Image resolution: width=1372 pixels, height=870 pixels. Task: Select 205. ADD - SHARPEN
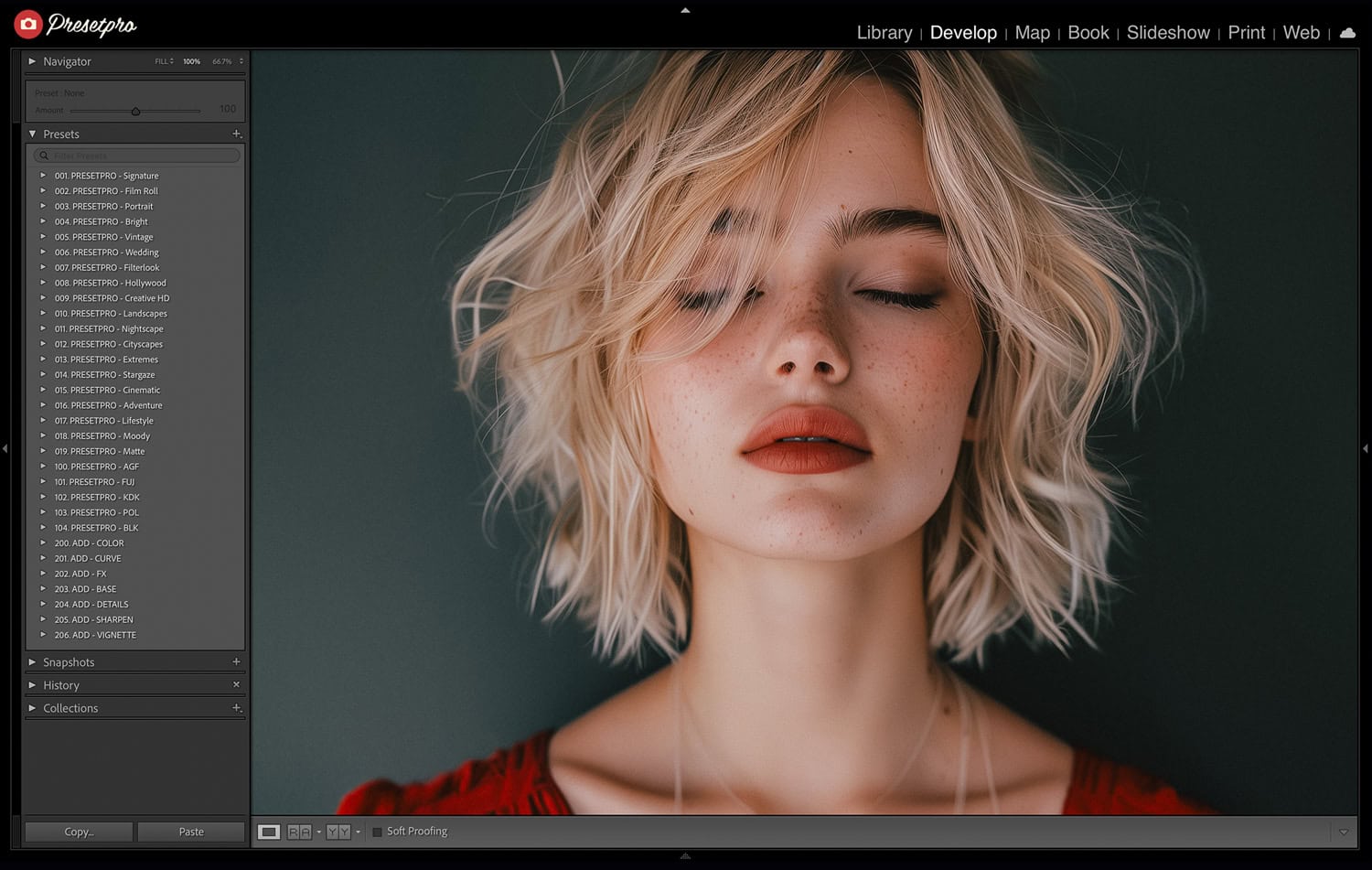[93, 619]
